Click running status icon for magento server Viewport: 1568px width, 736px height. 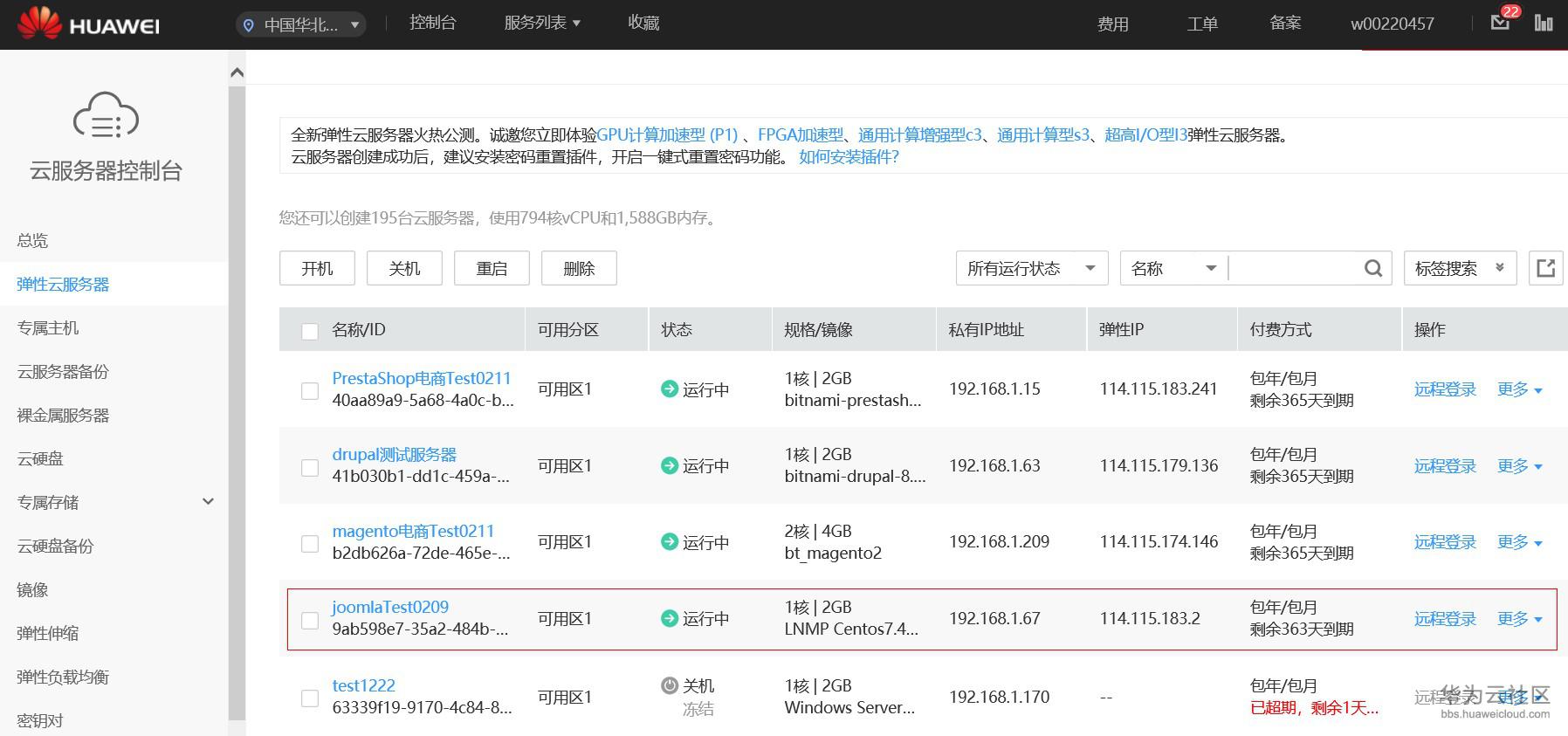pyautogui.click(x=670, y=542)
